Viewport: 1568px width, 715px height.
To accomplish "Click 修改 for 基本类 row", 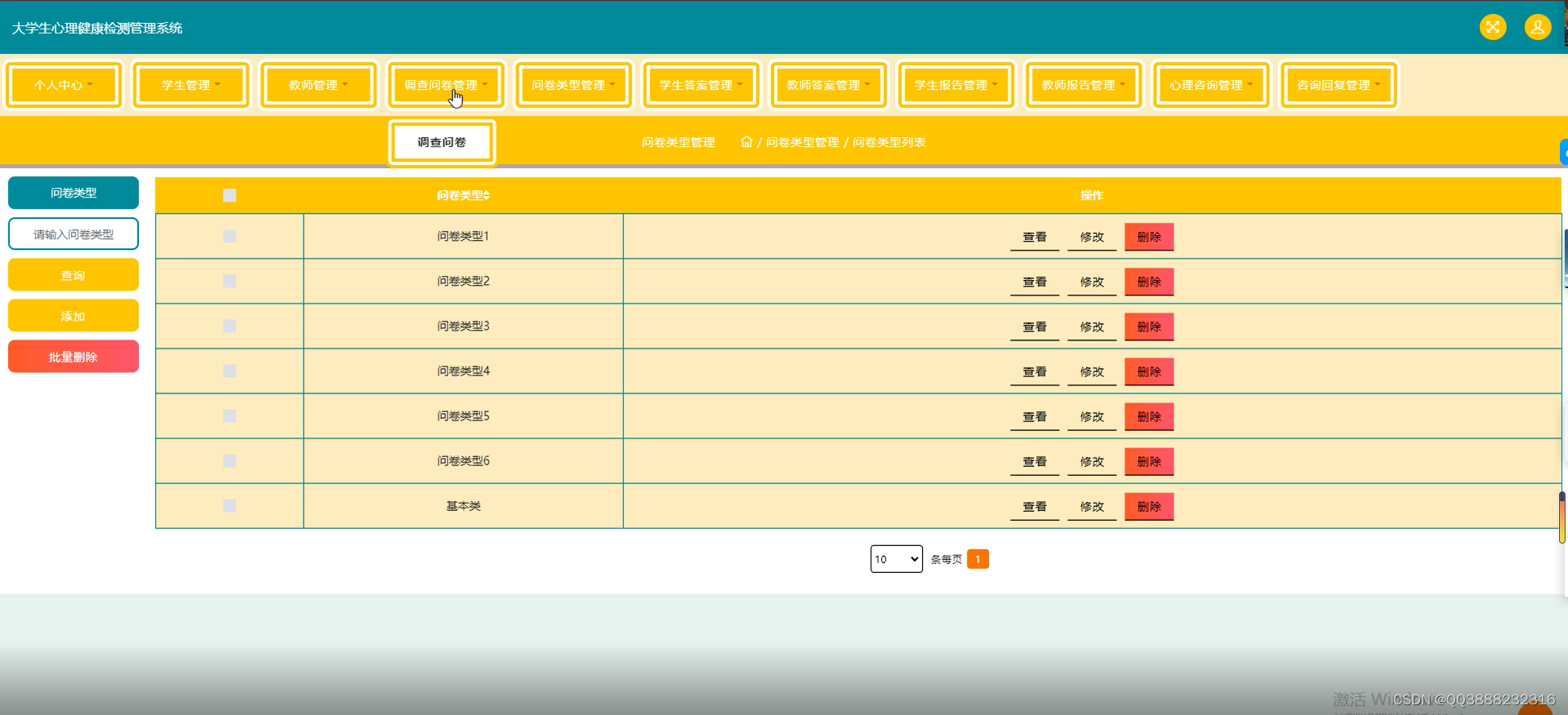I will 1092,506.
